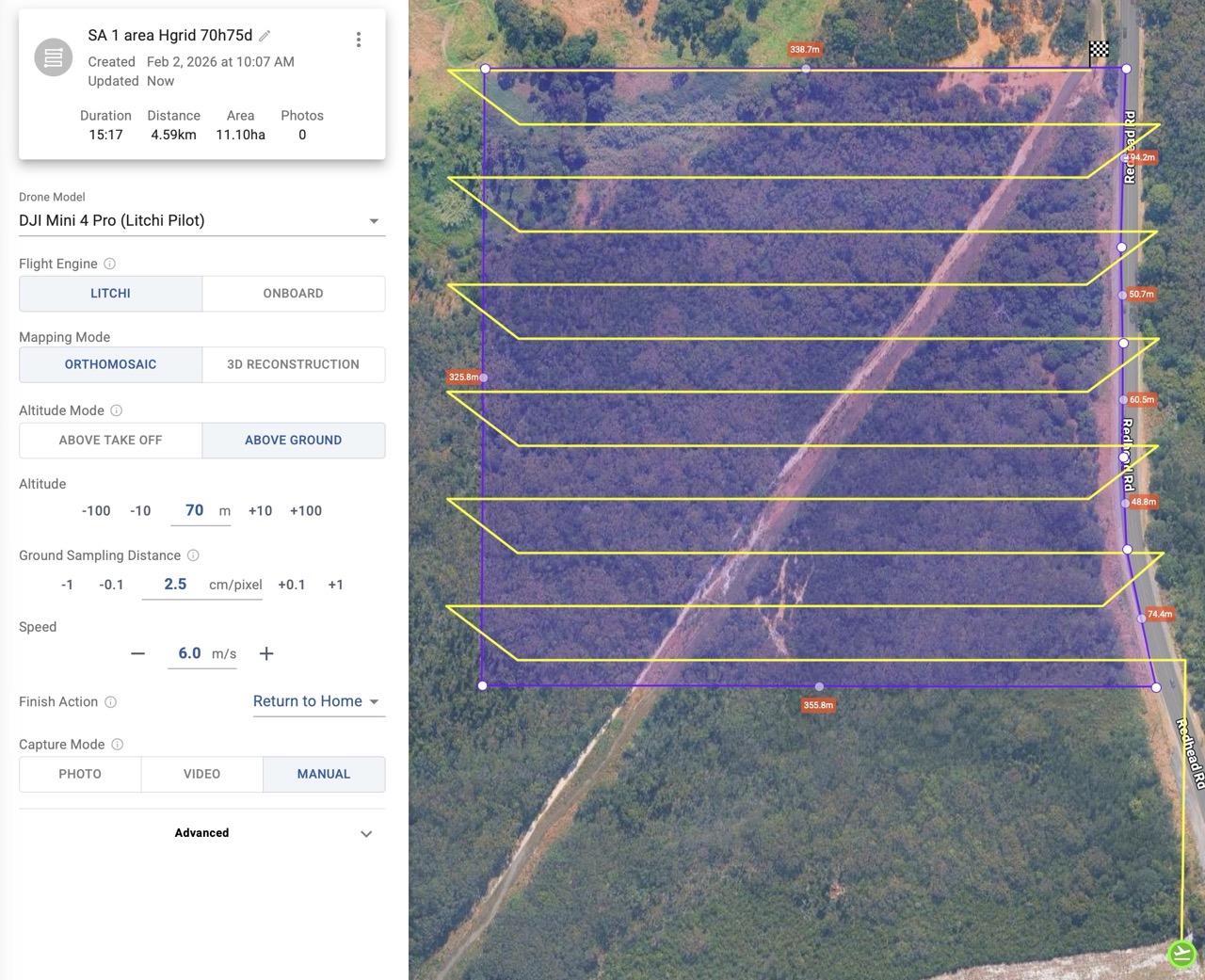Click the Altitude Mode info icon

[x=117, y=410]
